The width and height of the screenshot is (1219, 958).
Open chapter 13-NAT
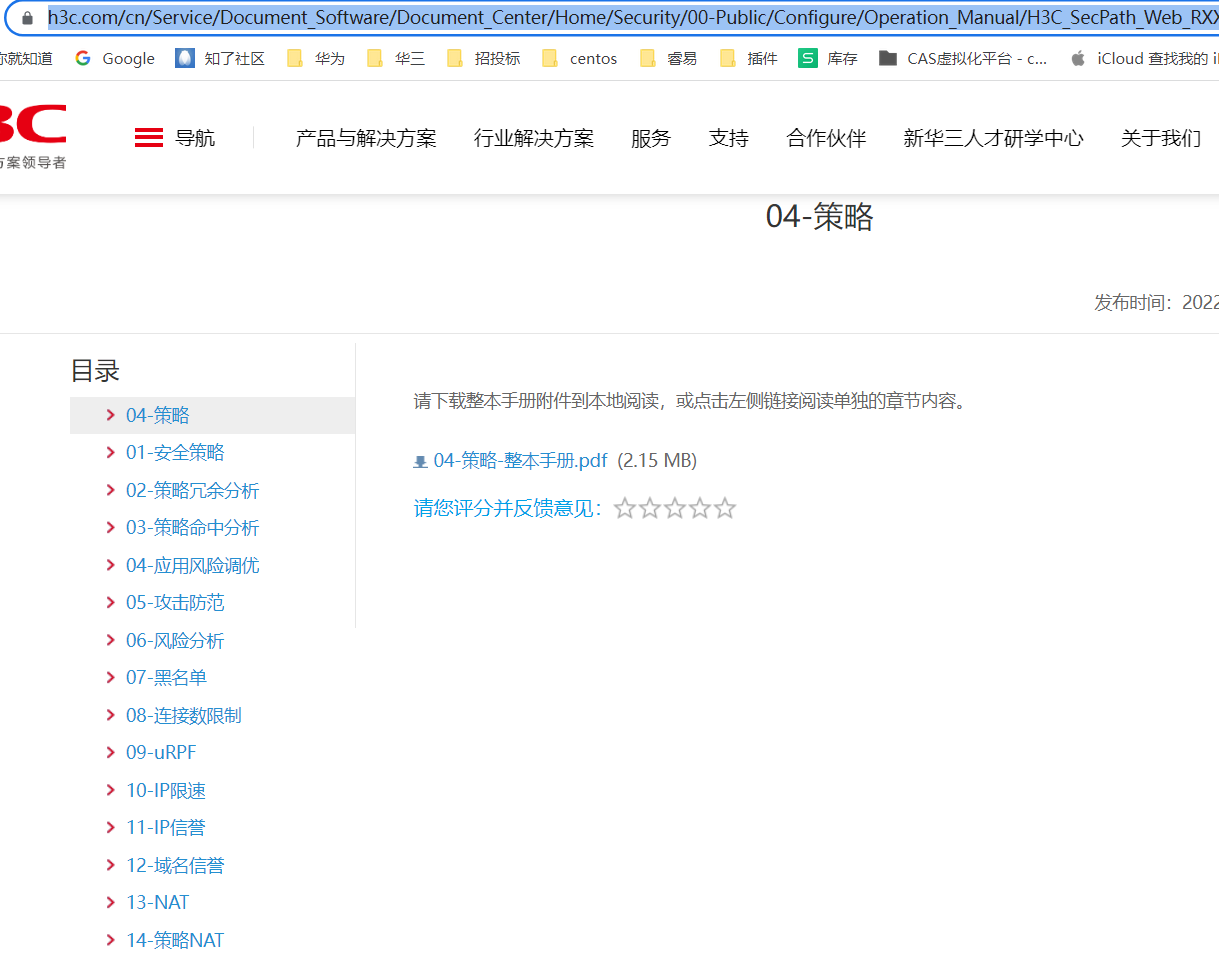click(x=157, y=902)
